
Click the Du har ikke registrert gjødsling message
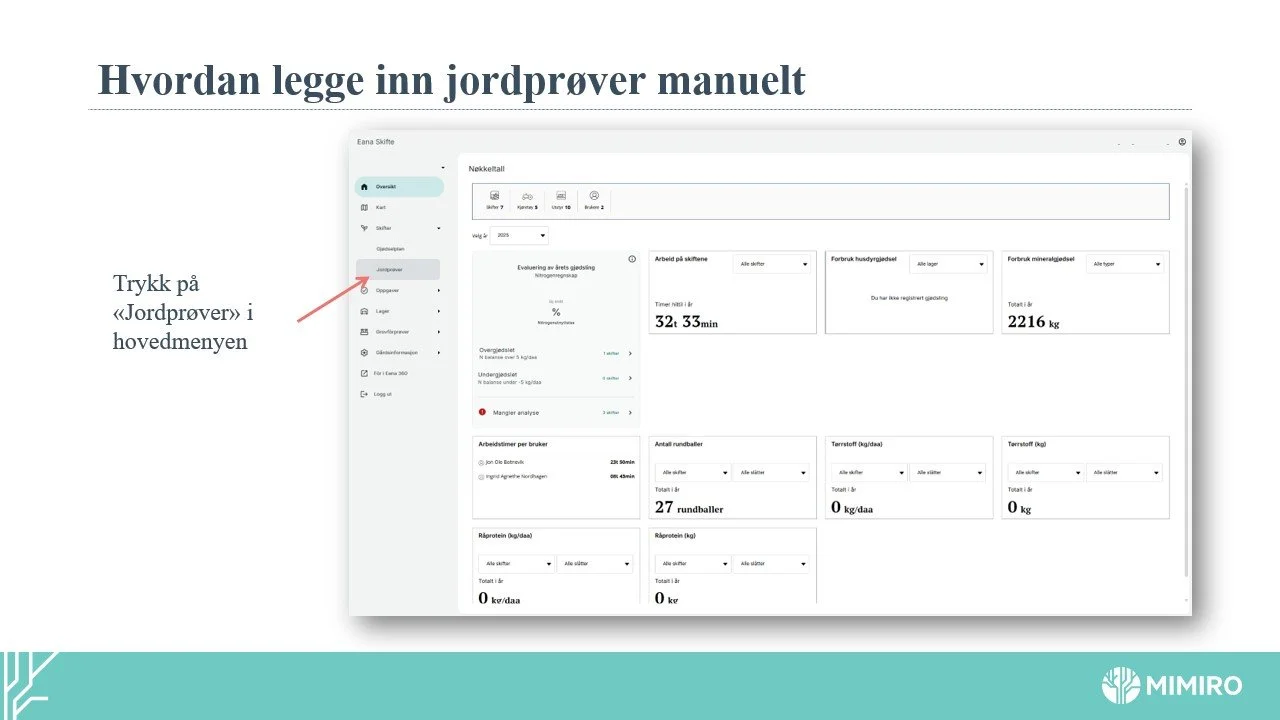coord(910,298)
